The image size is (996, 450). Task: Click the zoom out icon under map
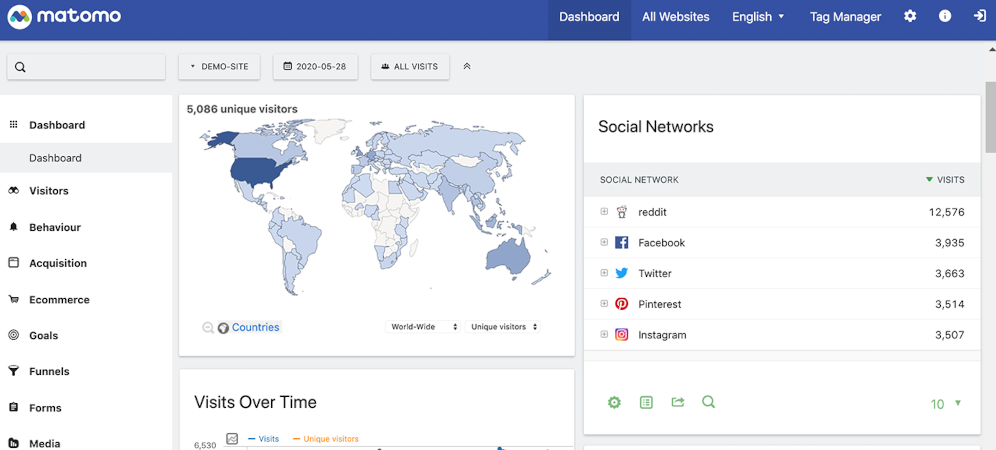208,328
